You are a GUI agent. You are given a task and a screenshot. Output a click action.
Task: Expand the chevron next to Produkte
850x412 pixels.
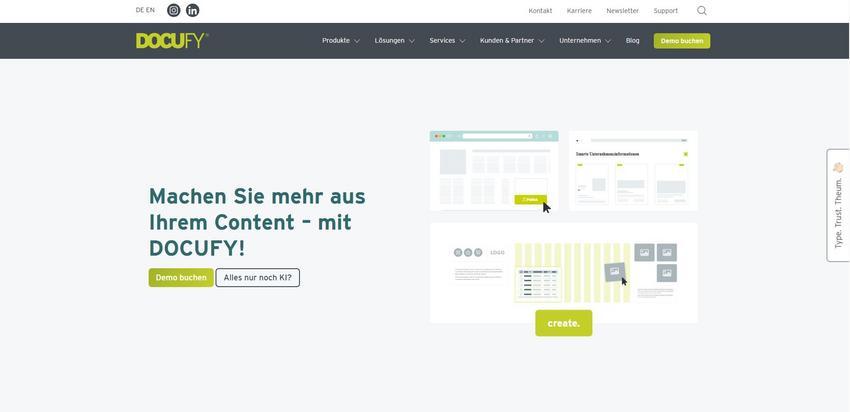tap(357, 41)
